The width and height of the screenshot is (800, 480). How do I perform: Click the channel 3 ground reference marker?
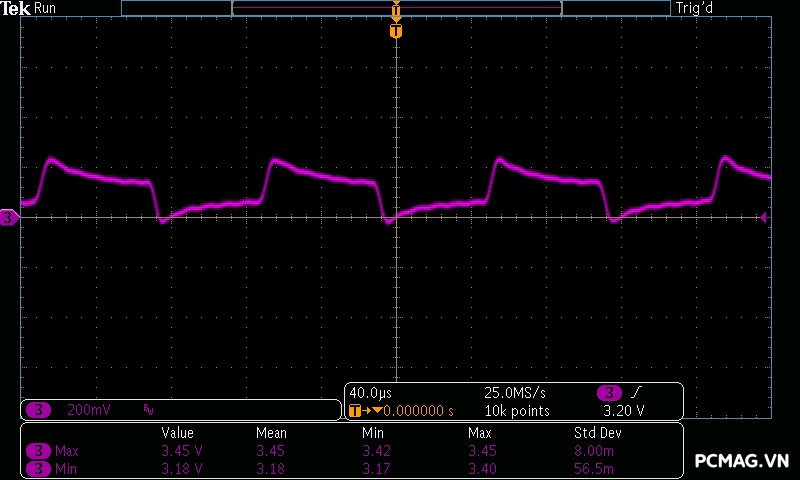point(9,217)
